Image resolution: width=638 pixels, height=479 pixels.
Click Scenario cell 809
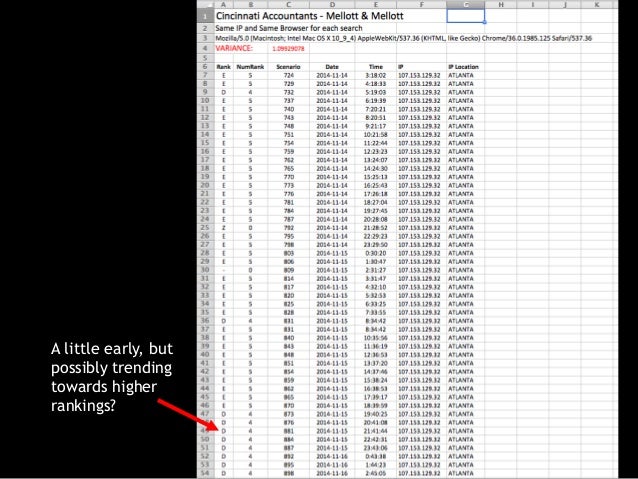(x=288, y=270)
